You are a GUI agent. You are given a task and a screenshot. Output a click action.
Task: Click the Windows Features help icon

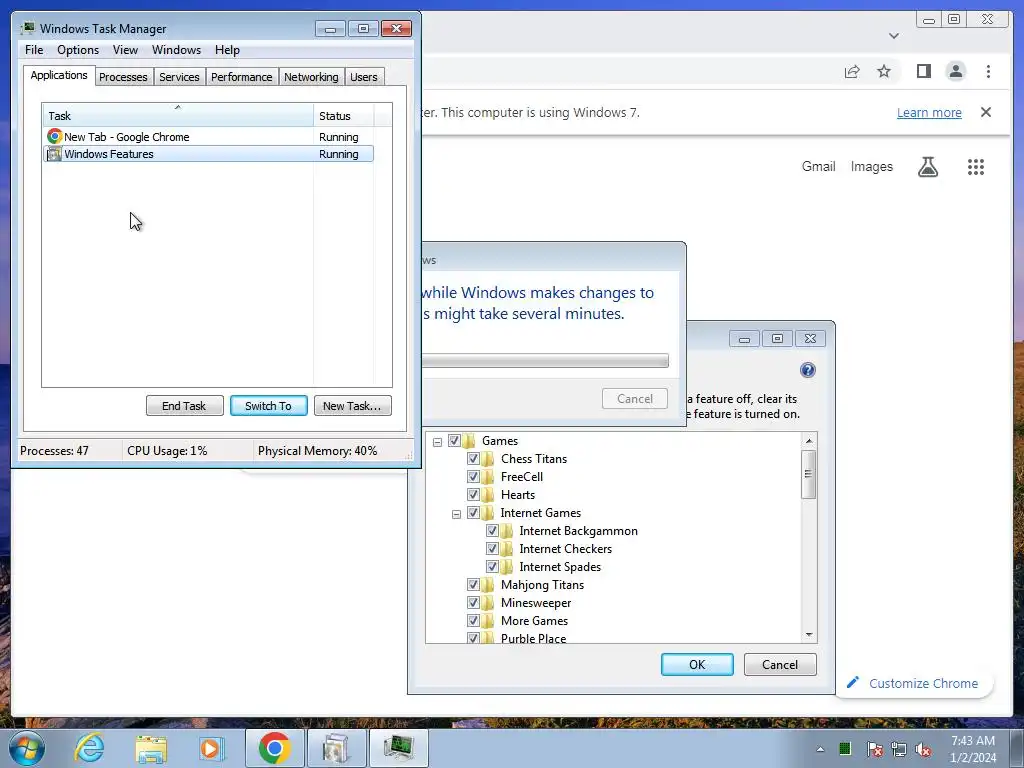(x=808, y=370)
